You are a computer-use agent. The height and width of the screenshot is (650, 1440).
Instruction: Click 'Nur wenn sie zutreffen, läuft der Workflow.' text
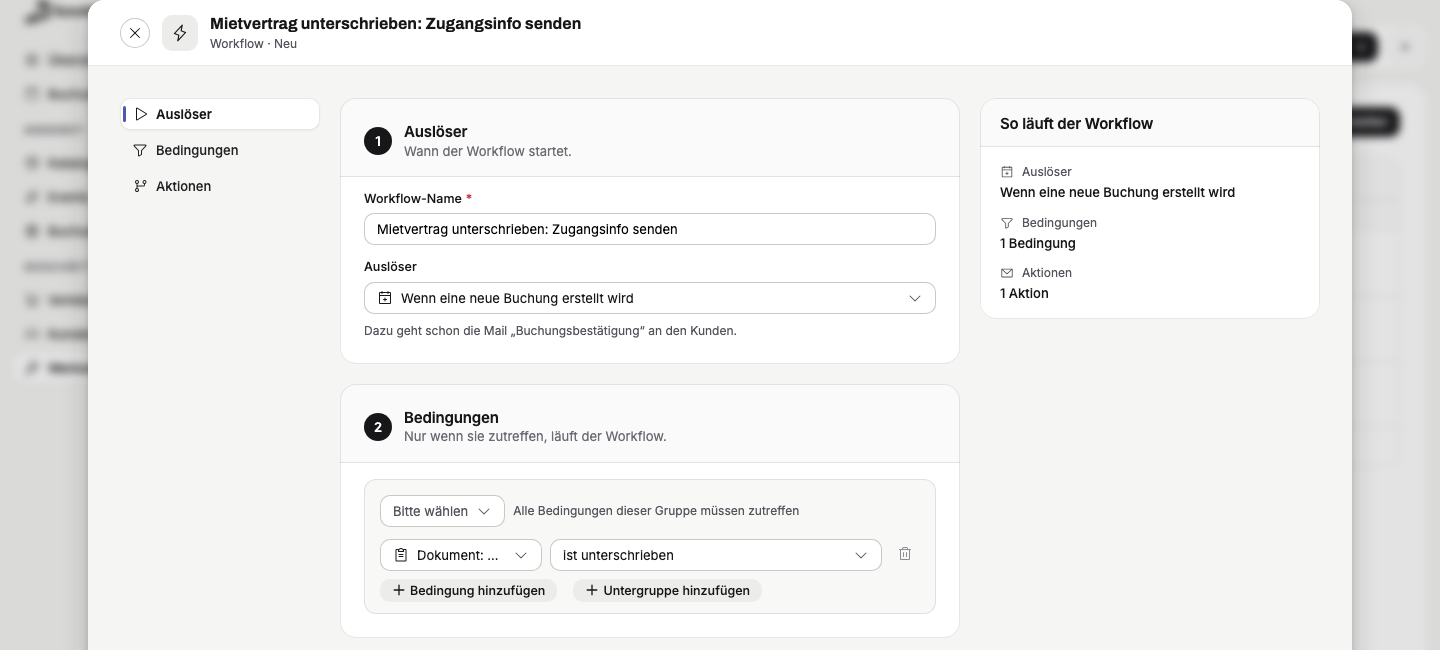click(x=535, y=437)
